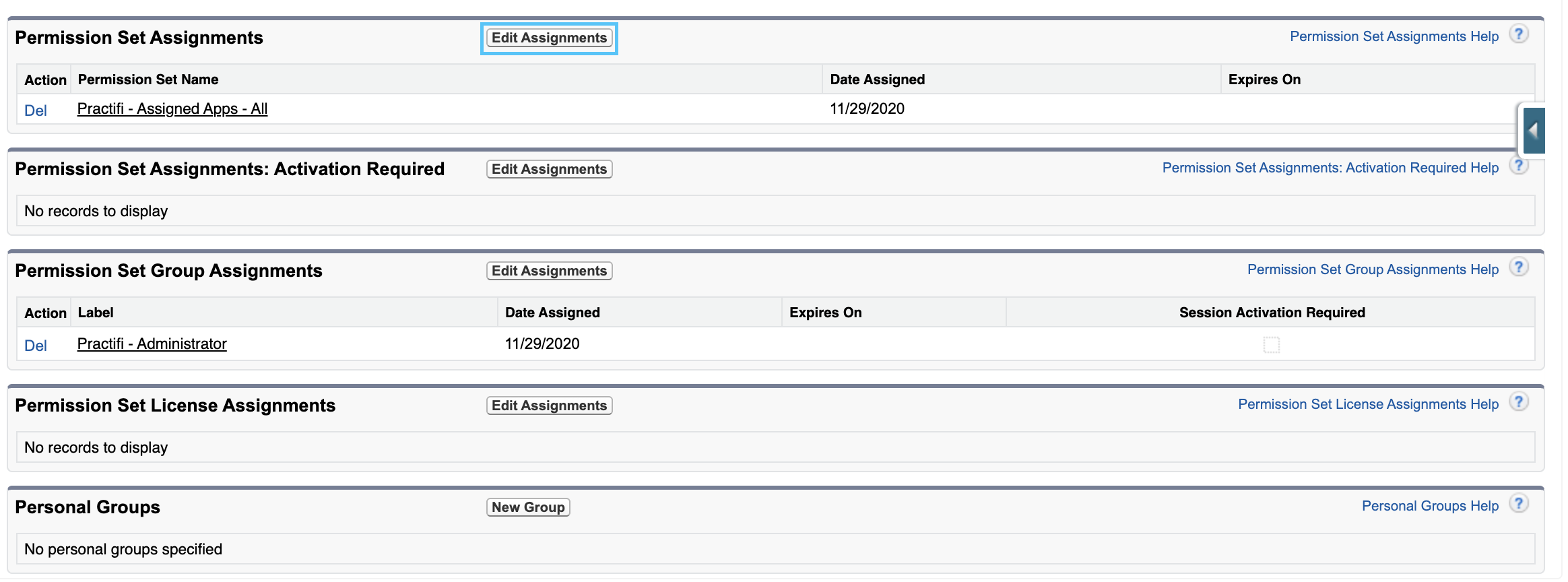This screenshot has height=582, width=1568.
Task: Expand the collapsed sidebar arrow tab
Action: [x=1534, y=130]
